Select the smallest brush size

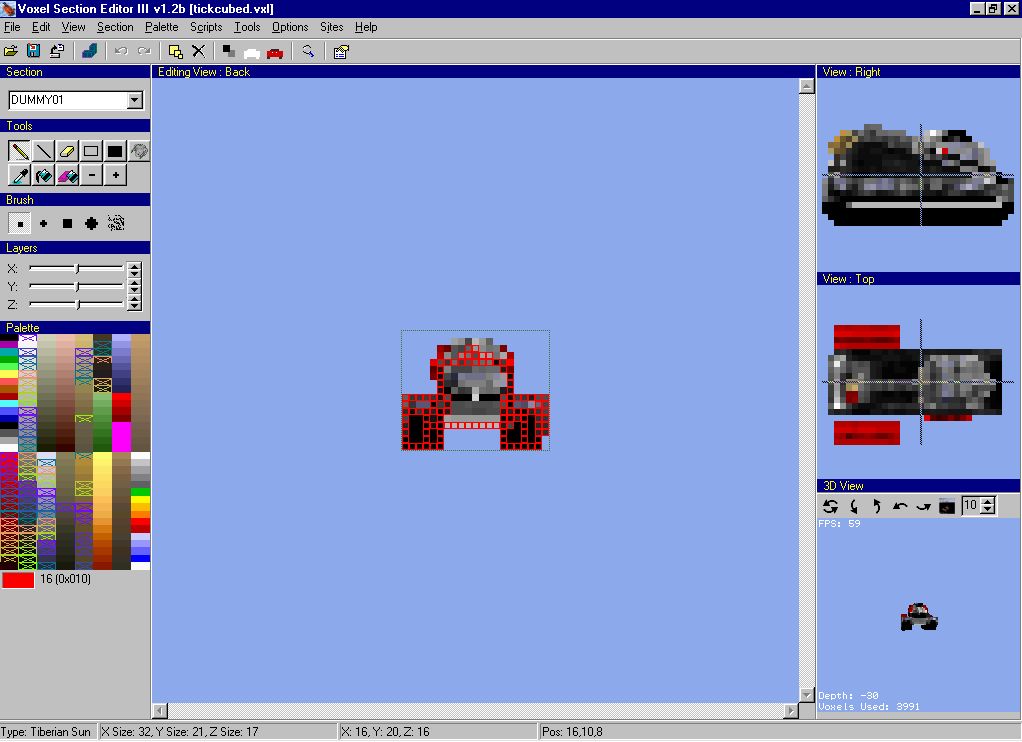pos(19,223)
